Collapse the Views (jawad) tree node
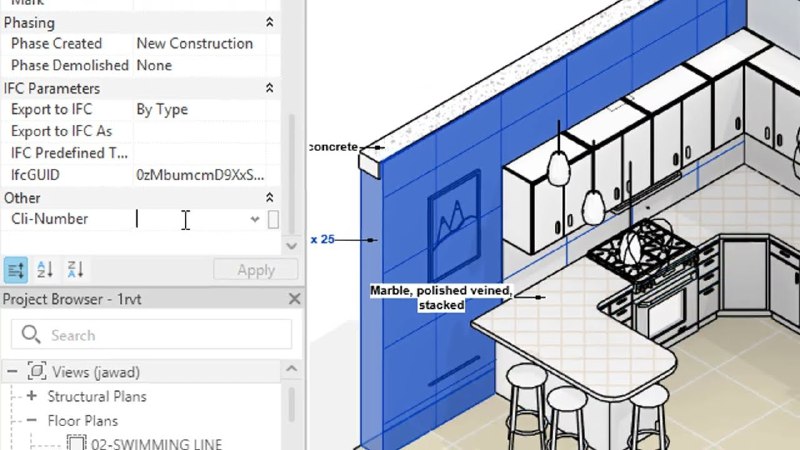The width and height of the screenshot is (800, 450). (x=12, y=372)
